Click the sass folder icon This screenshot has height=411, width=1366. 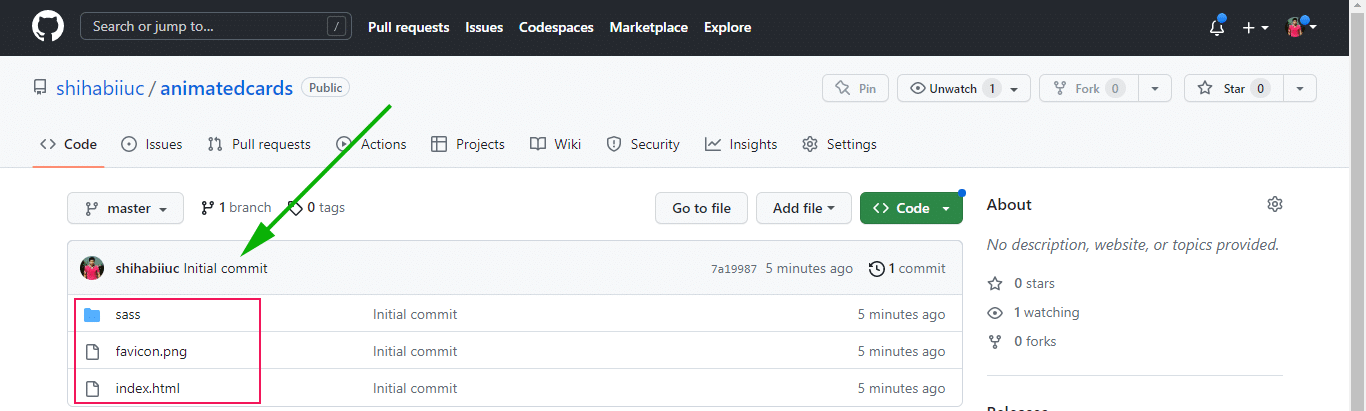tap(92, 314)
